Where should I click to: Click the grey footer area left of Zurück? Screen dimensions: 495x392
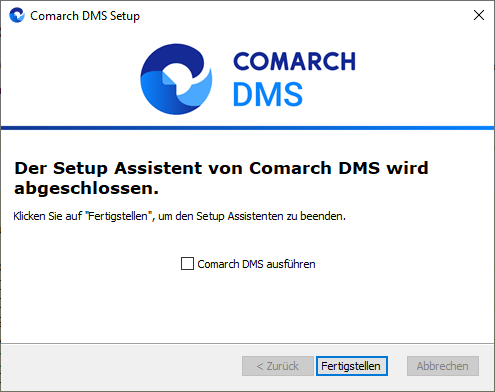(x=120, y=366)
